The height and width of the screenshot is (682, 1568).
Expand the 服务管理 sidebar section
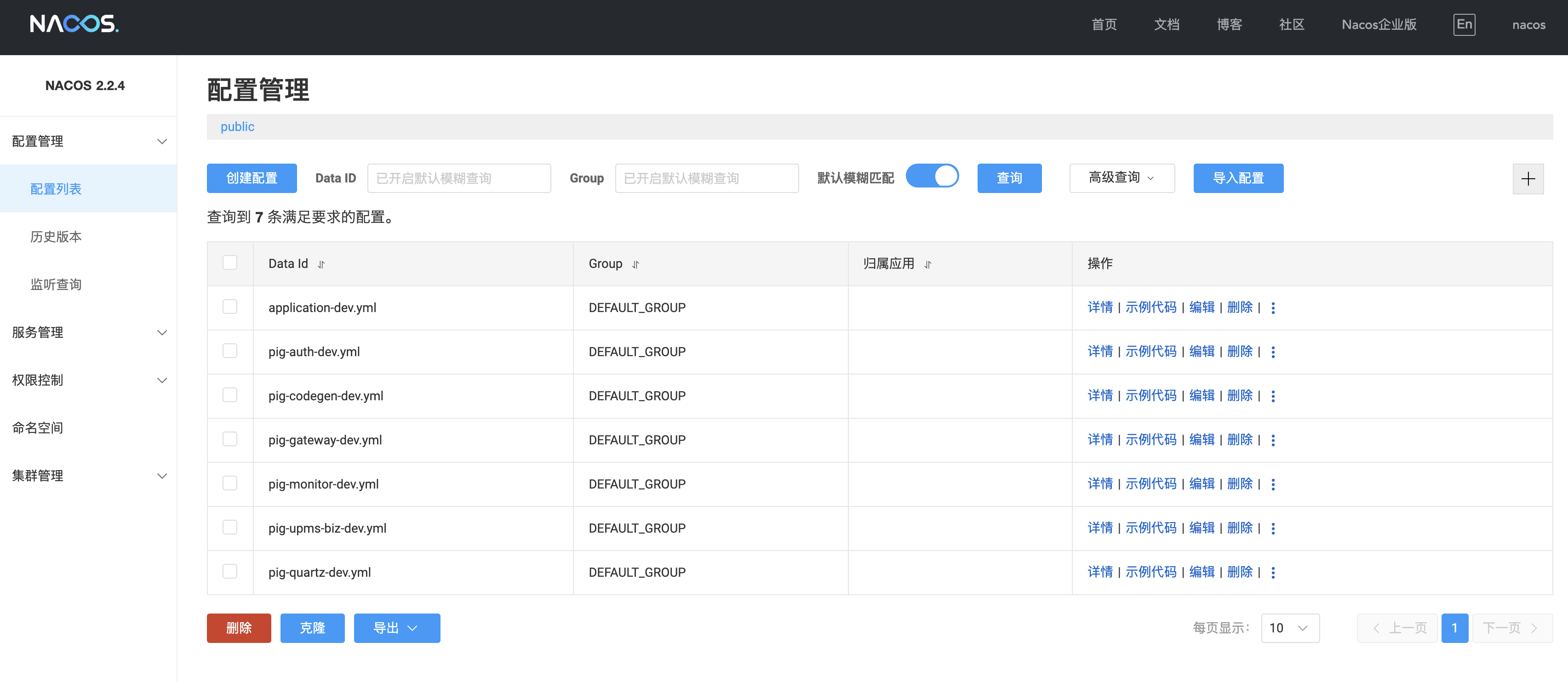(88, 333)
